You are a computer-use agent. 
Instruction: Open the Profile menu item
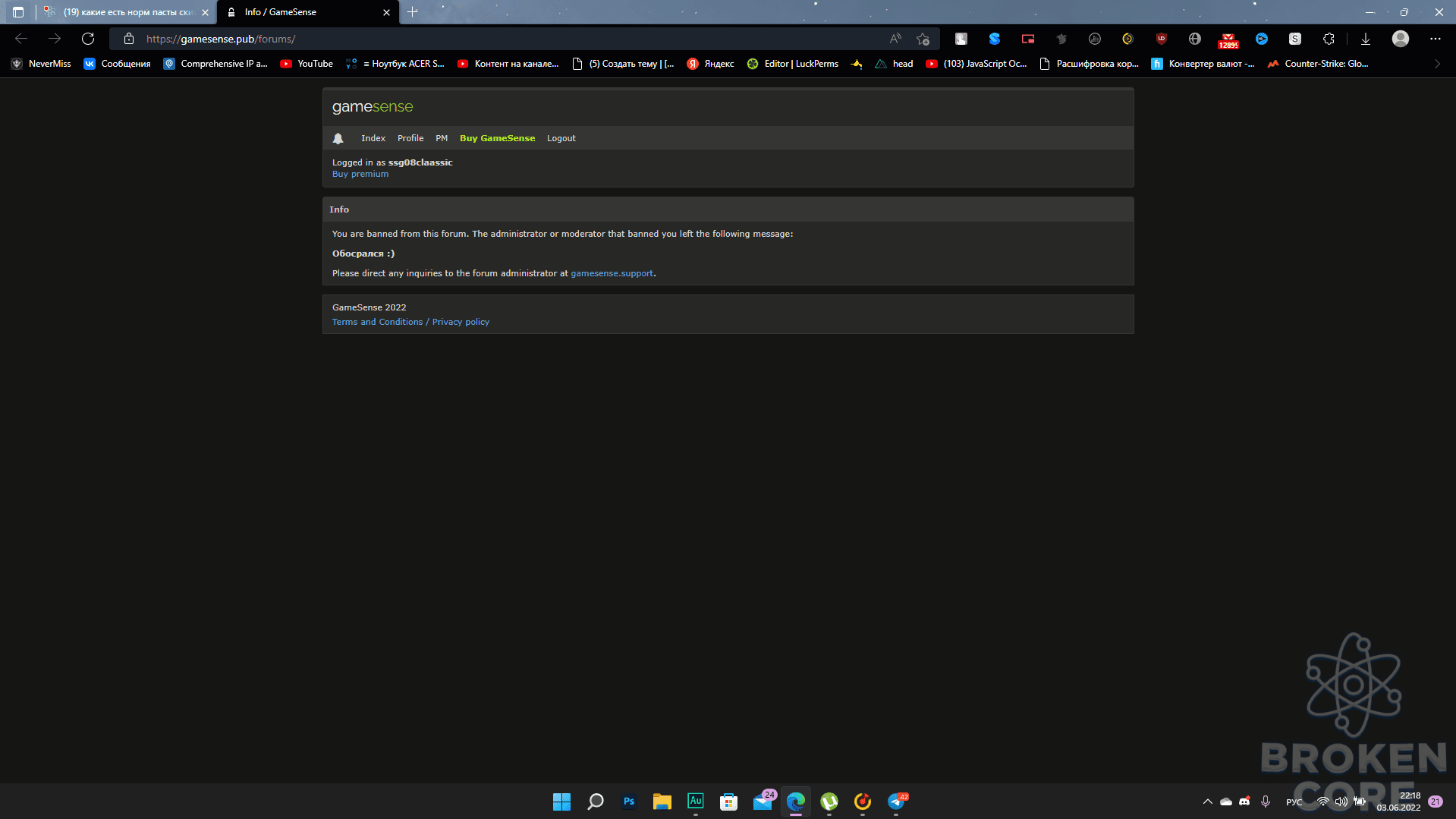[x=410, y=138]
